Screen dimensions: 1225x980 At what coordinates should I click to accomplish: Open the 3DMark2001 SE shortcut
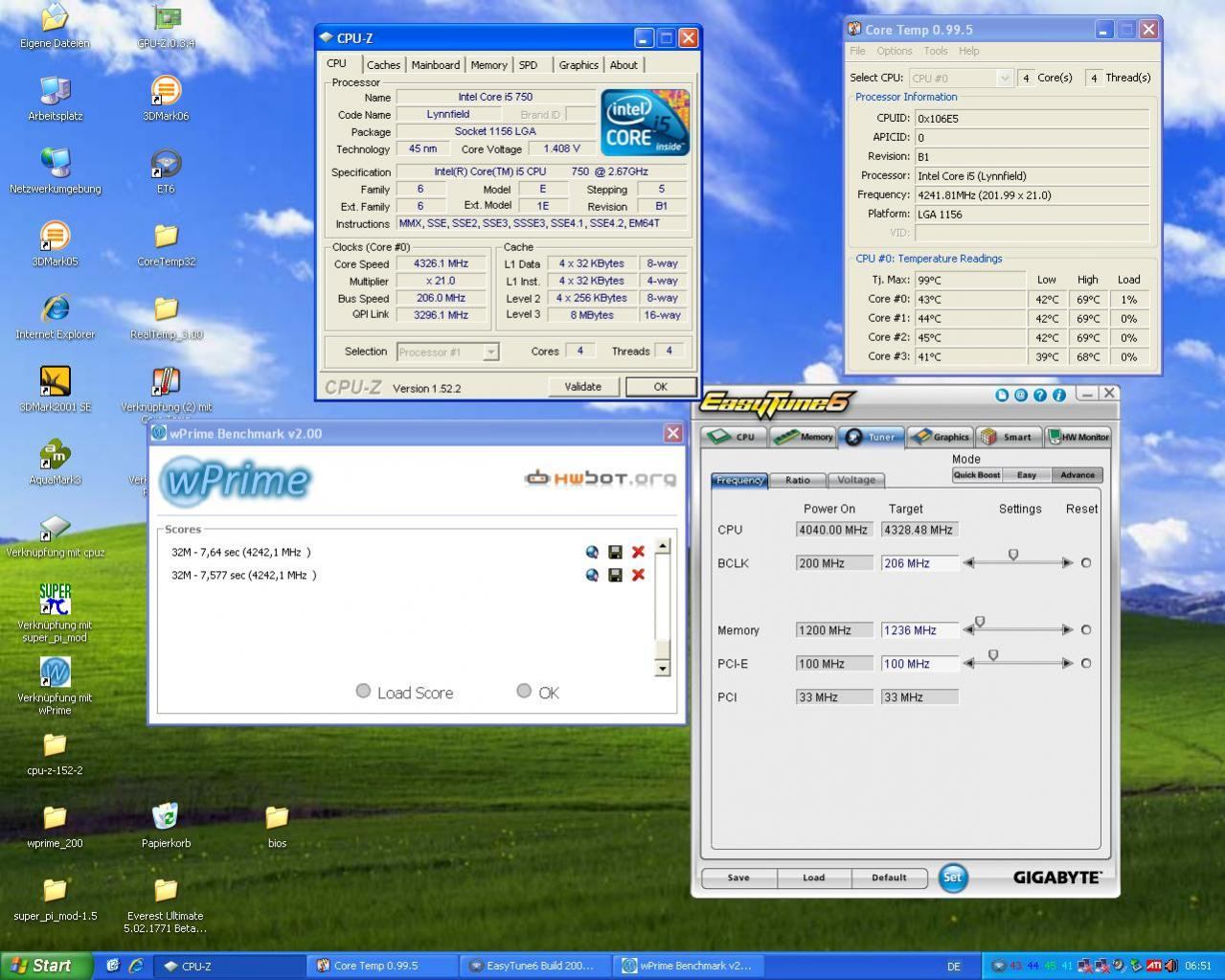pyautogui.click(x=55, y=381)
